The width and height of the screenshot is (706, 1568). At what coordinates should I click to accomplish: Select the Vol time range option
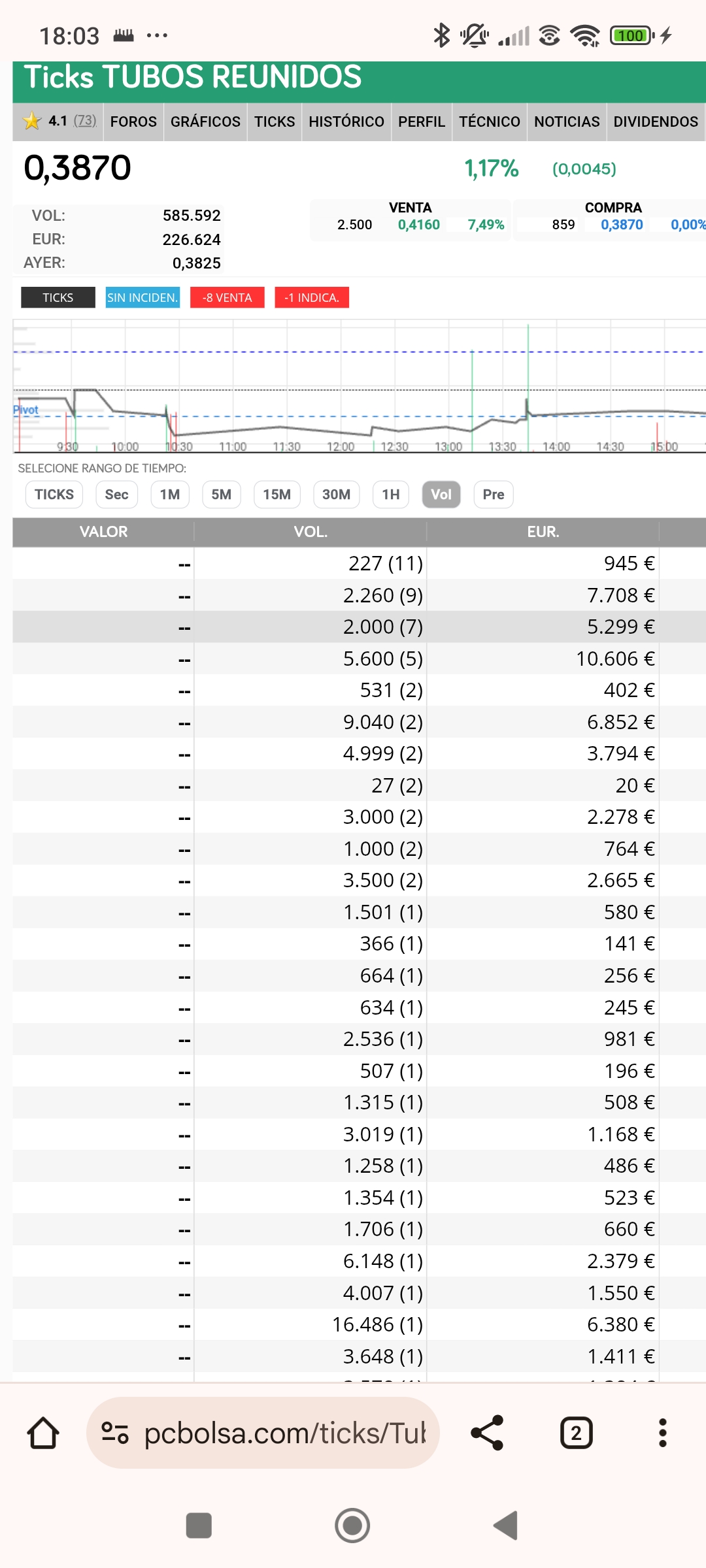point(441,495)
